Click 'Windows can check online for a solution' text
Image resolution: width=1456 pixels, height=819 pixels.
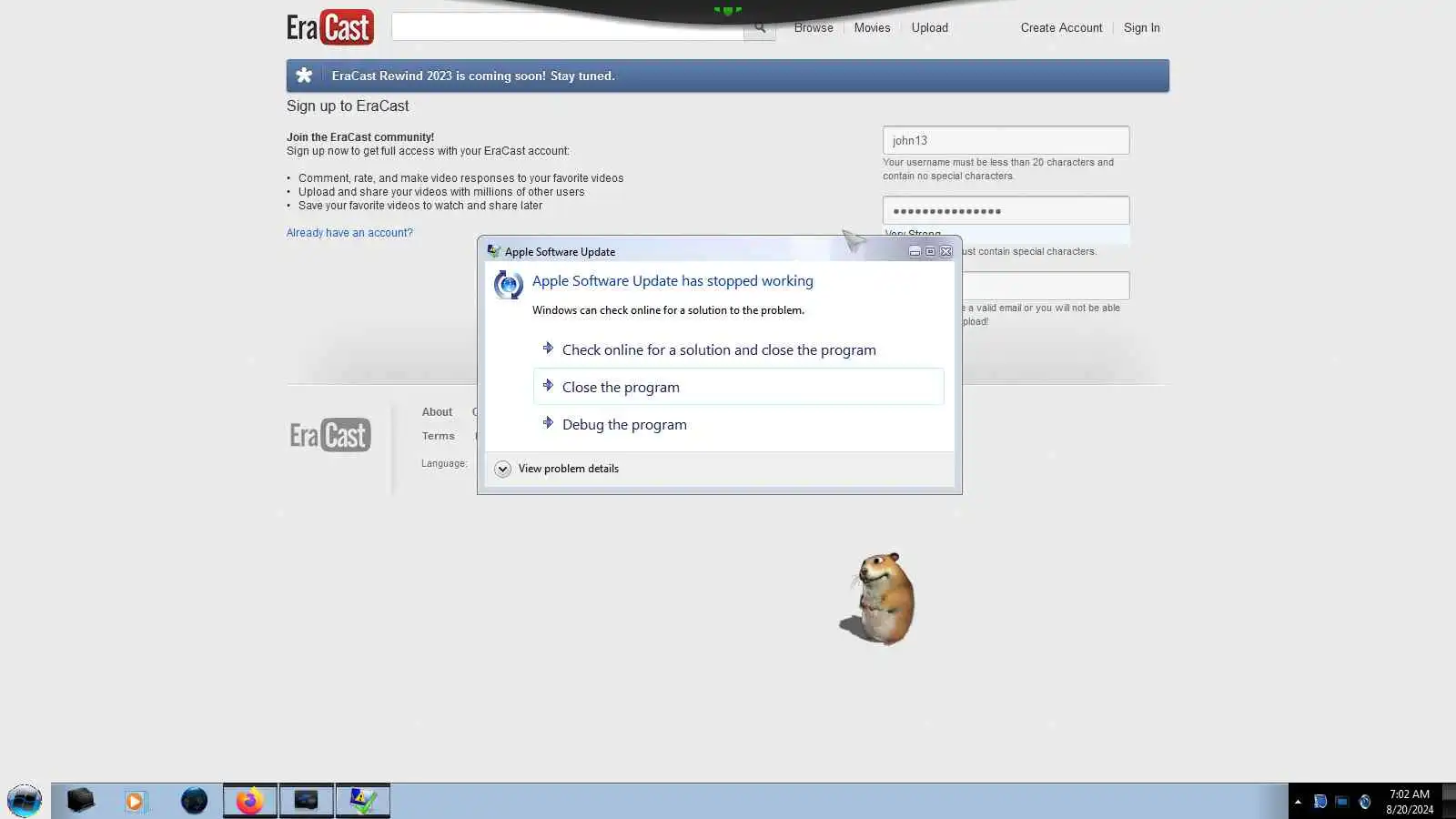(x=668, y=310)
